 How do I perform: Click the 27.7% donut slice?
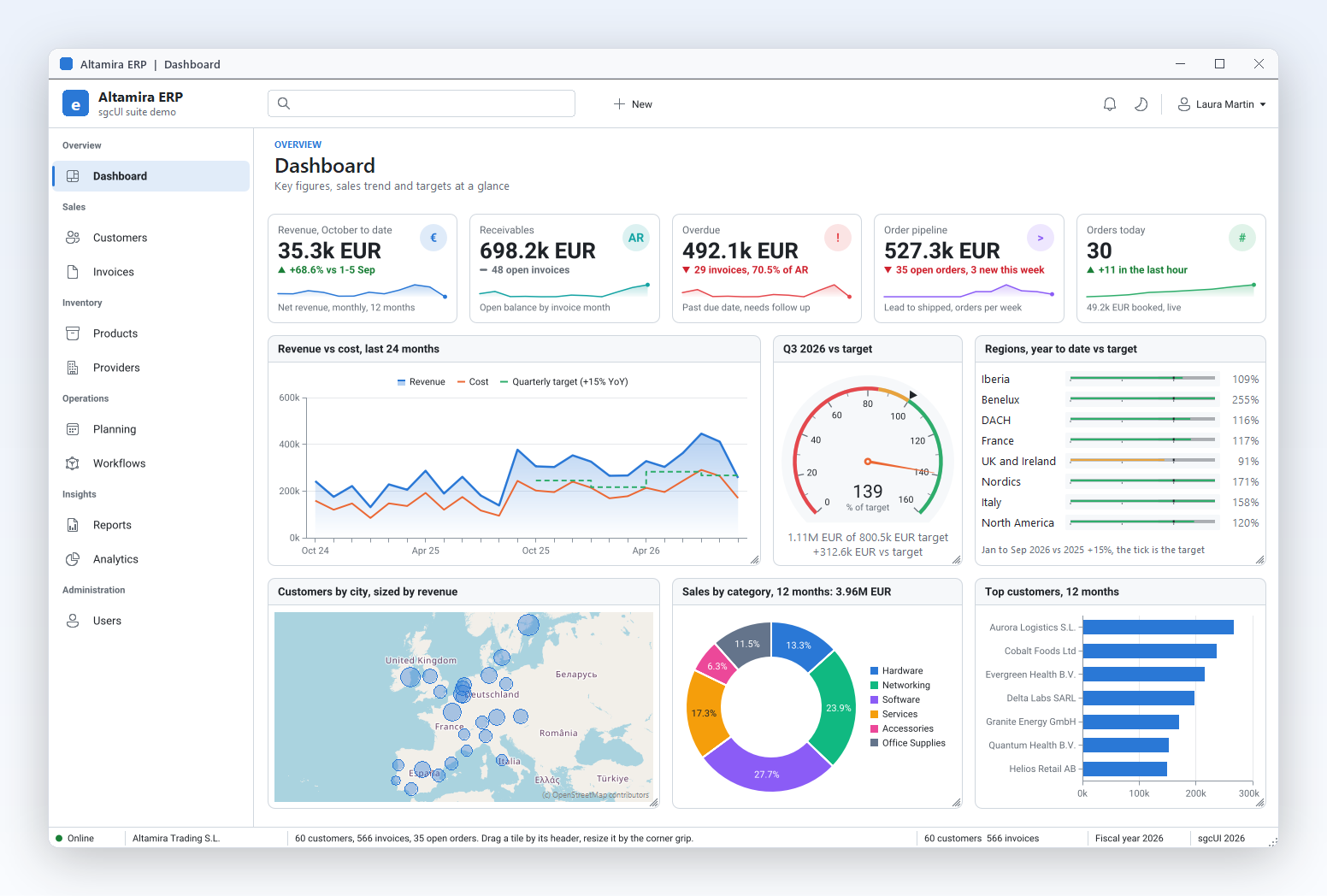[767, 764]
